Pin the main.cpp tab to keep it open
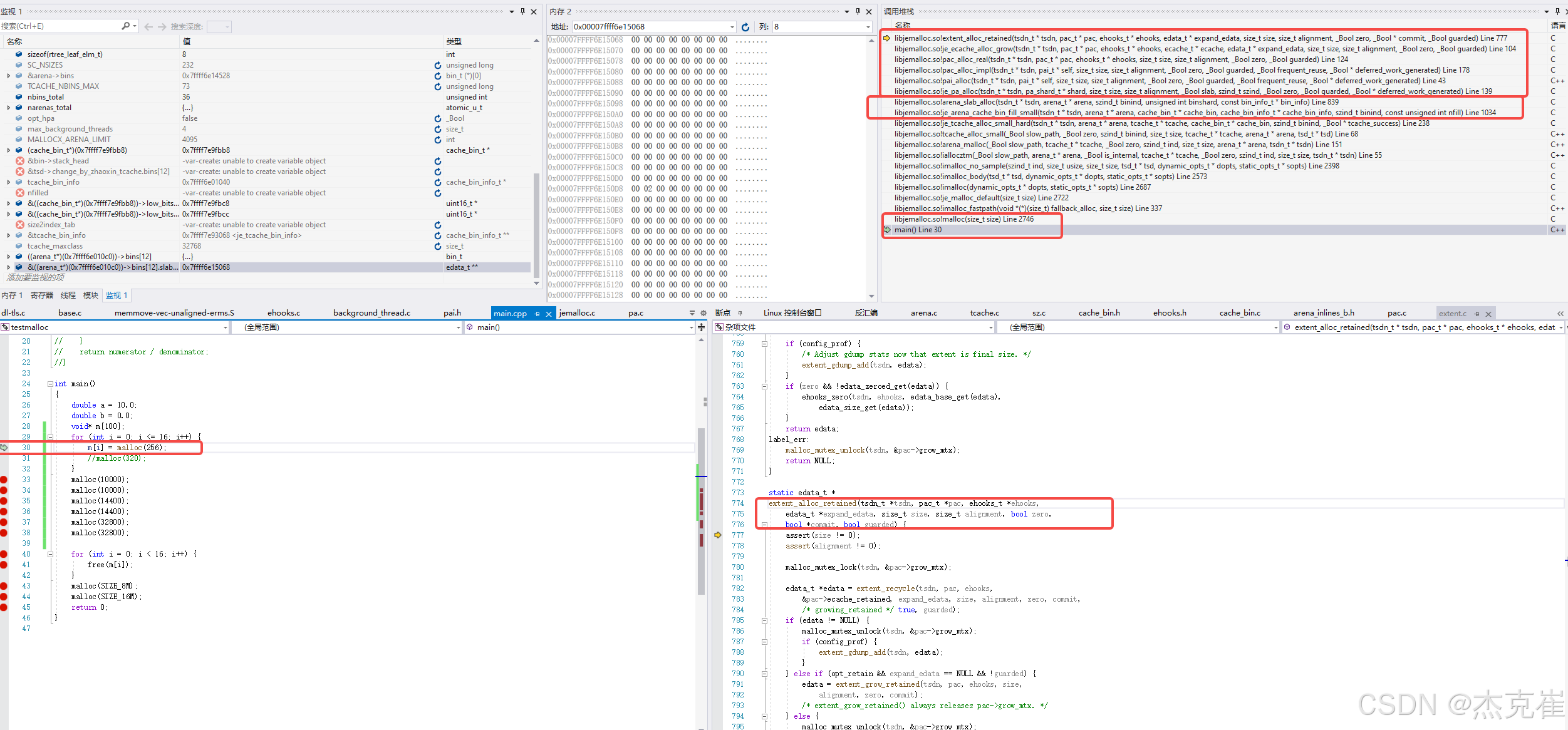Screen dimensions: 1568x730 [537, 313]
